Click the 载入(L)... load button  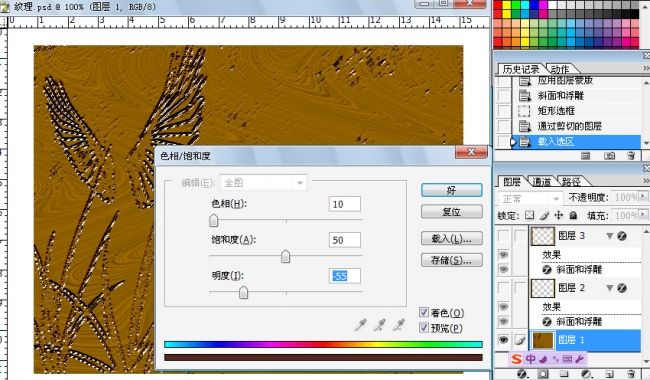(451, 239)
